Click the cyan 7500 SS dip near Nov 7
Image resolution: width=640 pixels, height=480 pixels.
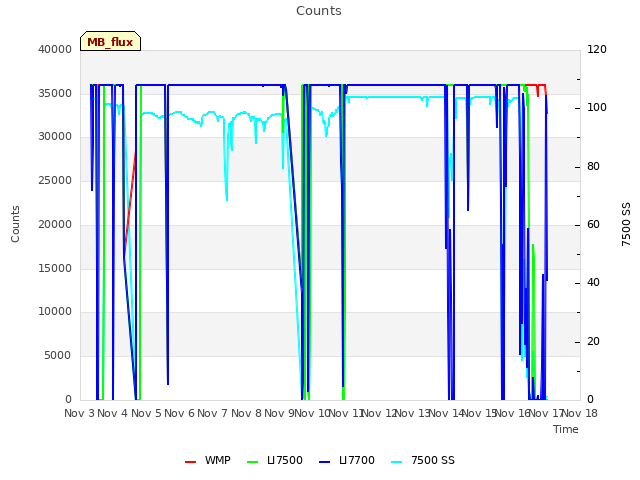point(226,180)
